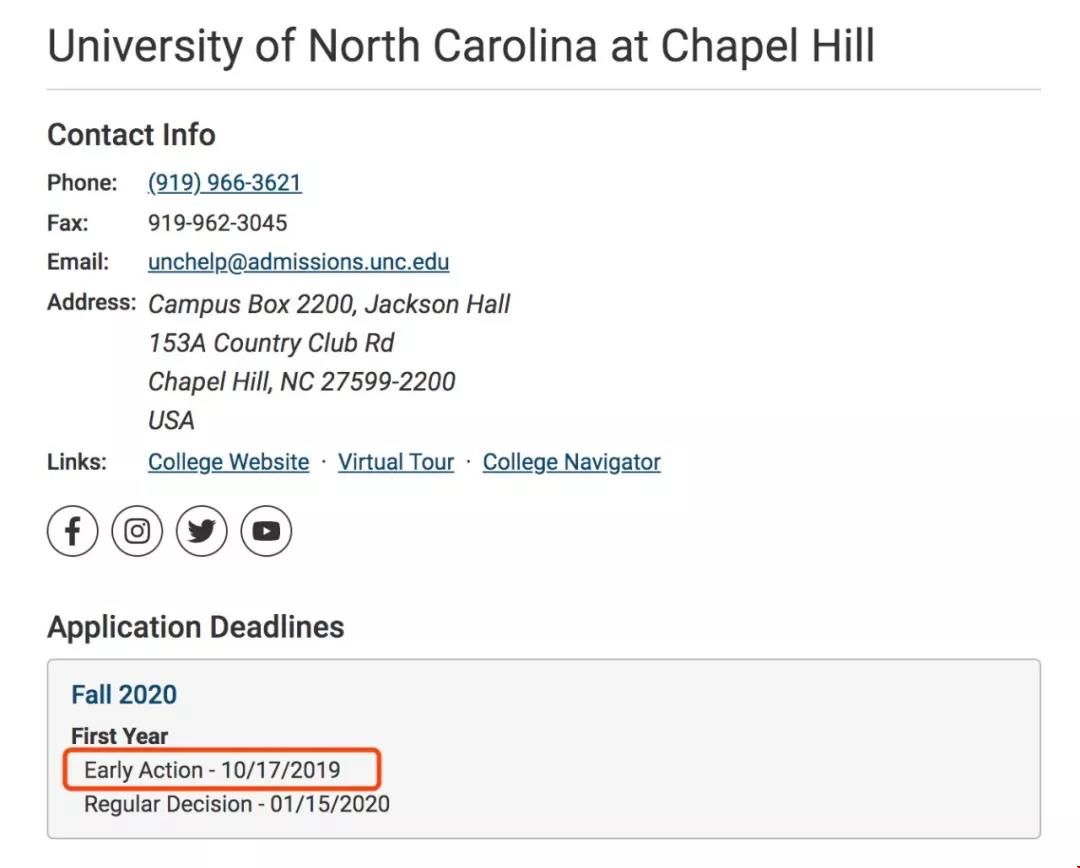Open the Twitter social icon
Image resolution: width=1080 pixels, height=868 pixels.
(x=202, y=531)
